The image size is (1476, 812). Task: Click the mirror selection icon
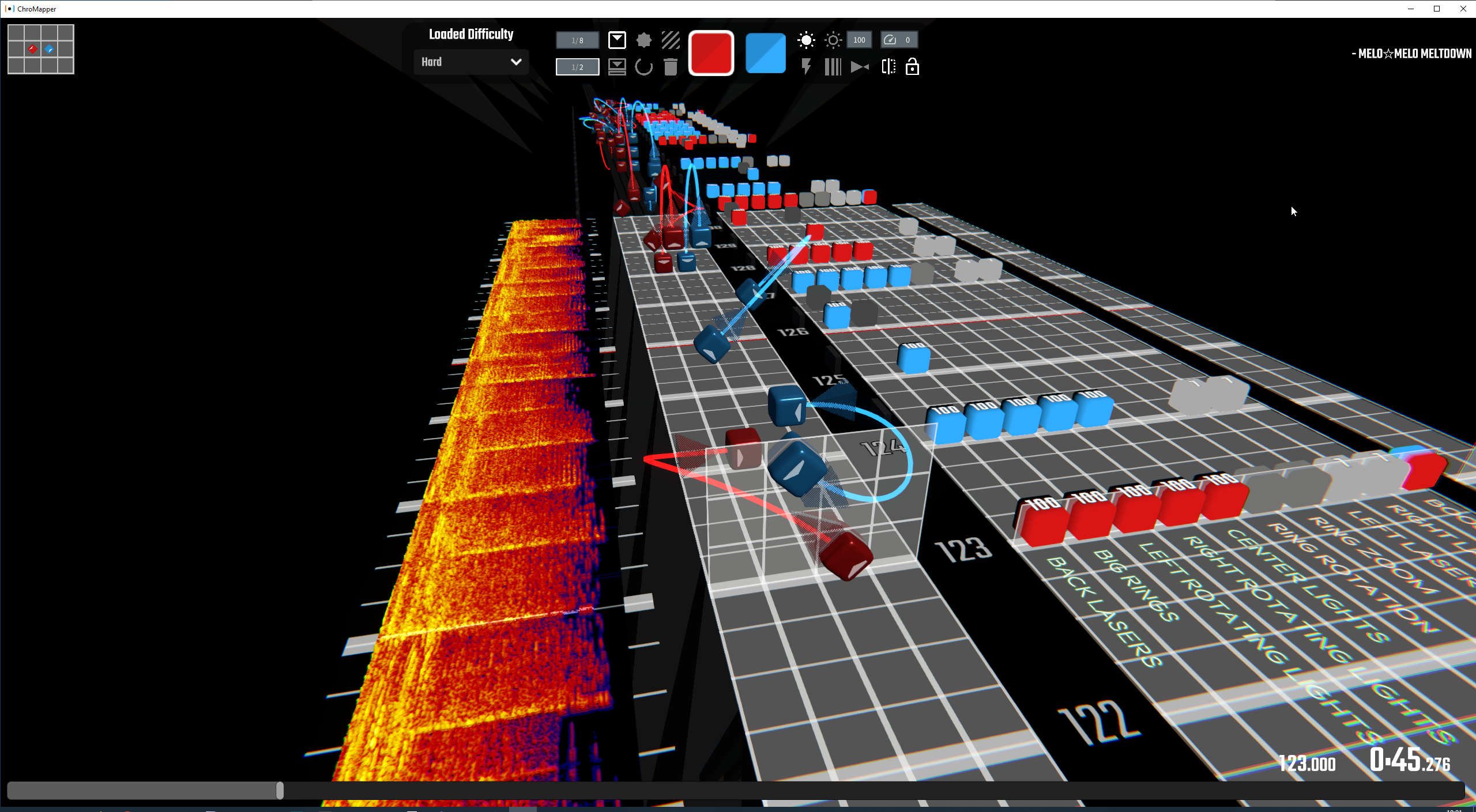pos(888,67)
